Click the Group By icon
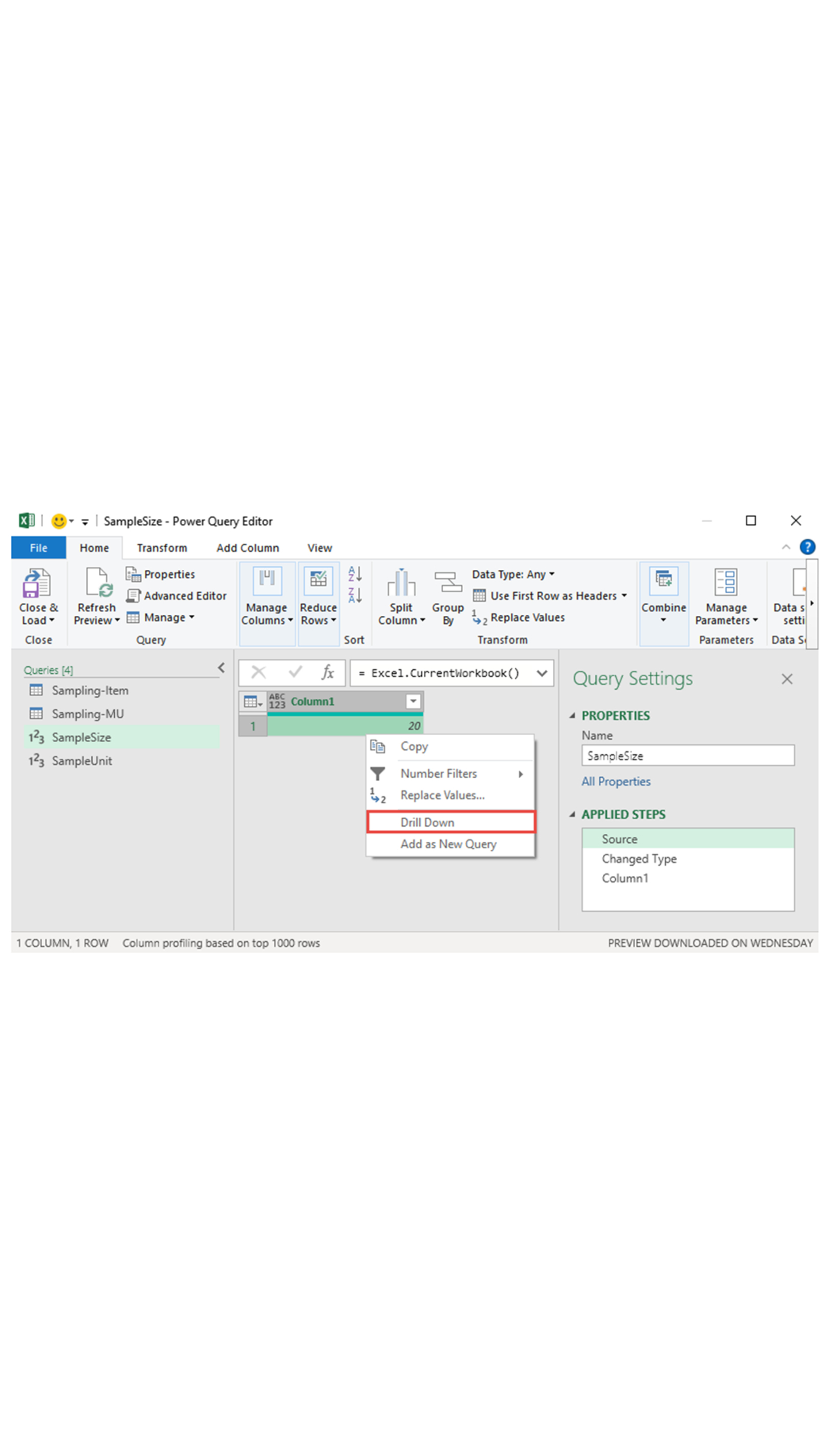 point(448,582)
